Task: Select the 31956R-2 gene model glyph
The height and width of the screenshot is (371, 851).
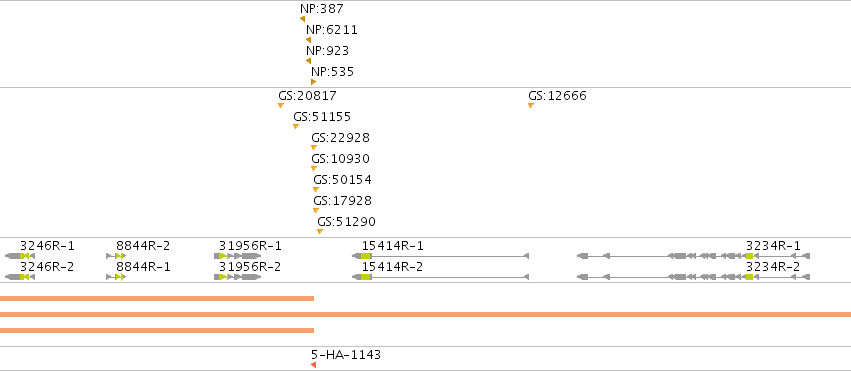Action: pos(238,277)
